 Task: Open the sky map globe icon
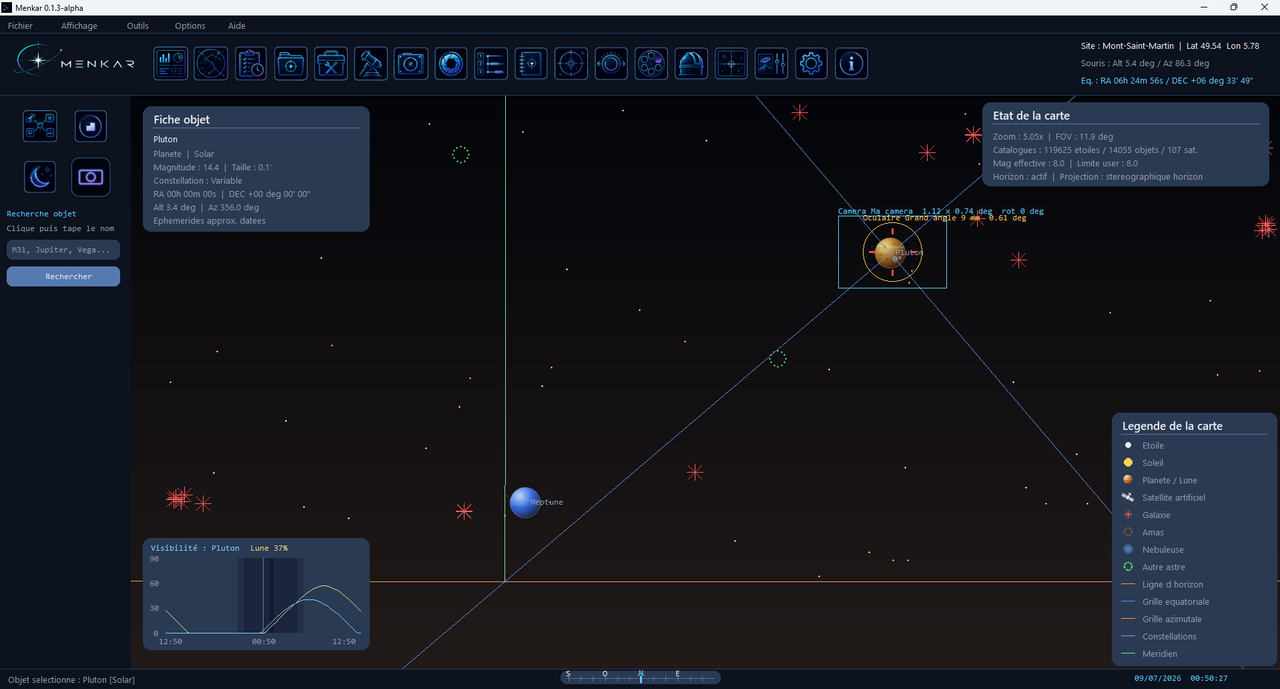pyautogui.click(x=211, y=64)
